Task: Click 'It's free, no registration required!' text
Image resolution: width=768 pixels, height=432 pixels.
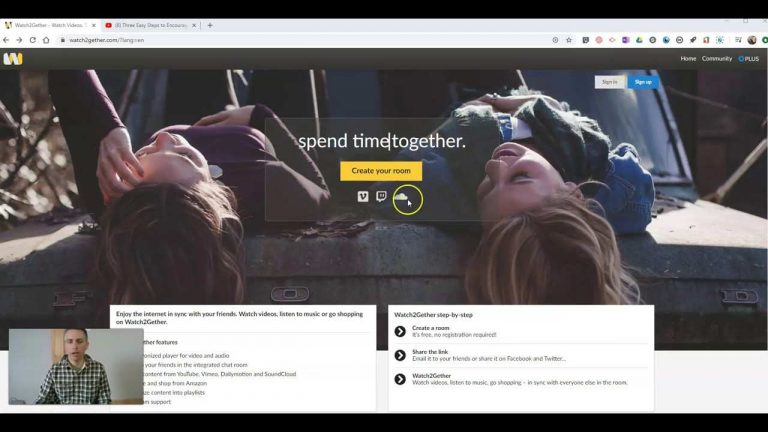Action: click(454, 335)
